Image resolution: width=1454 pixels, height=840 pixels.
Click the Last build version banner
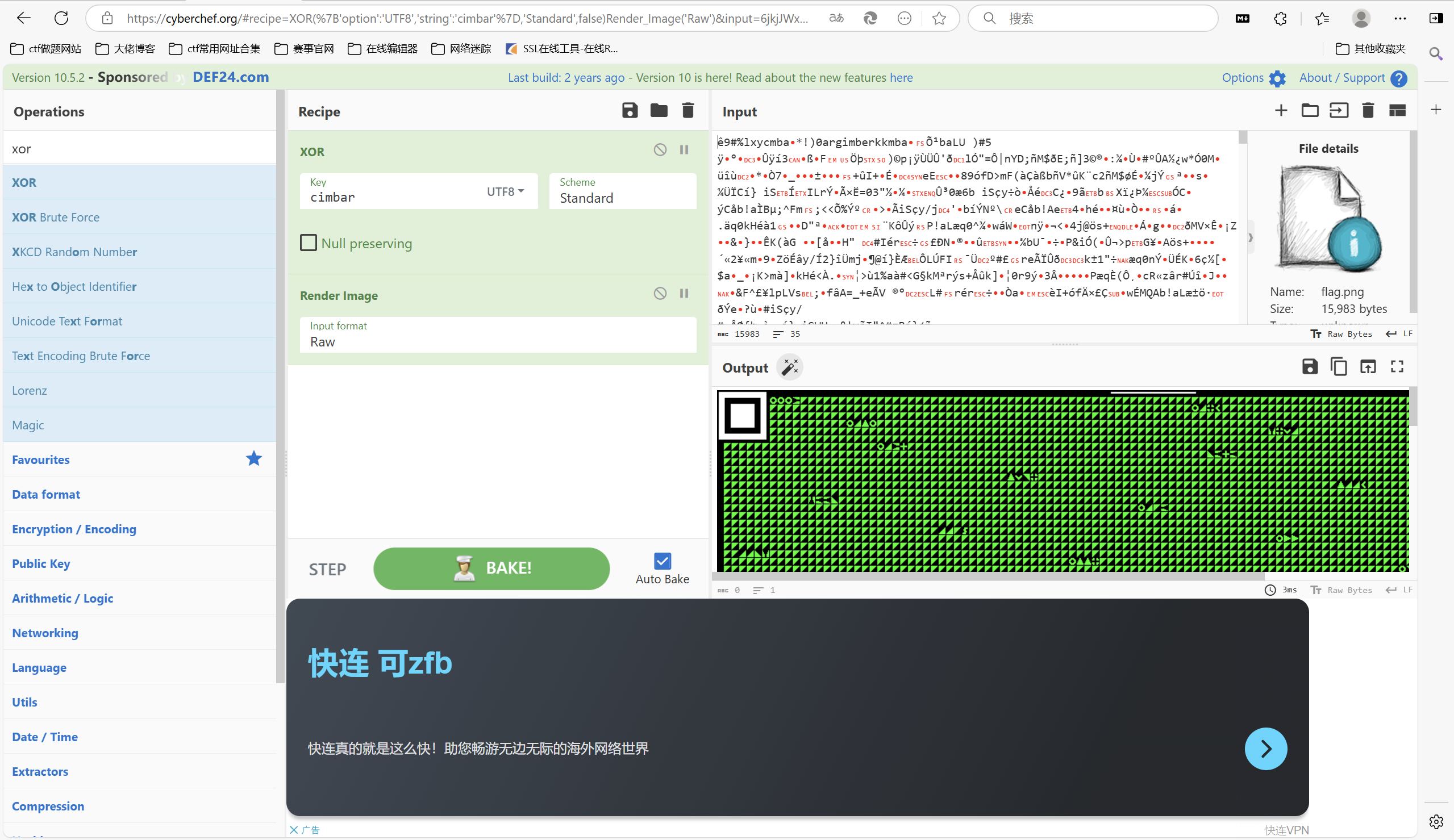click(710, 77)
